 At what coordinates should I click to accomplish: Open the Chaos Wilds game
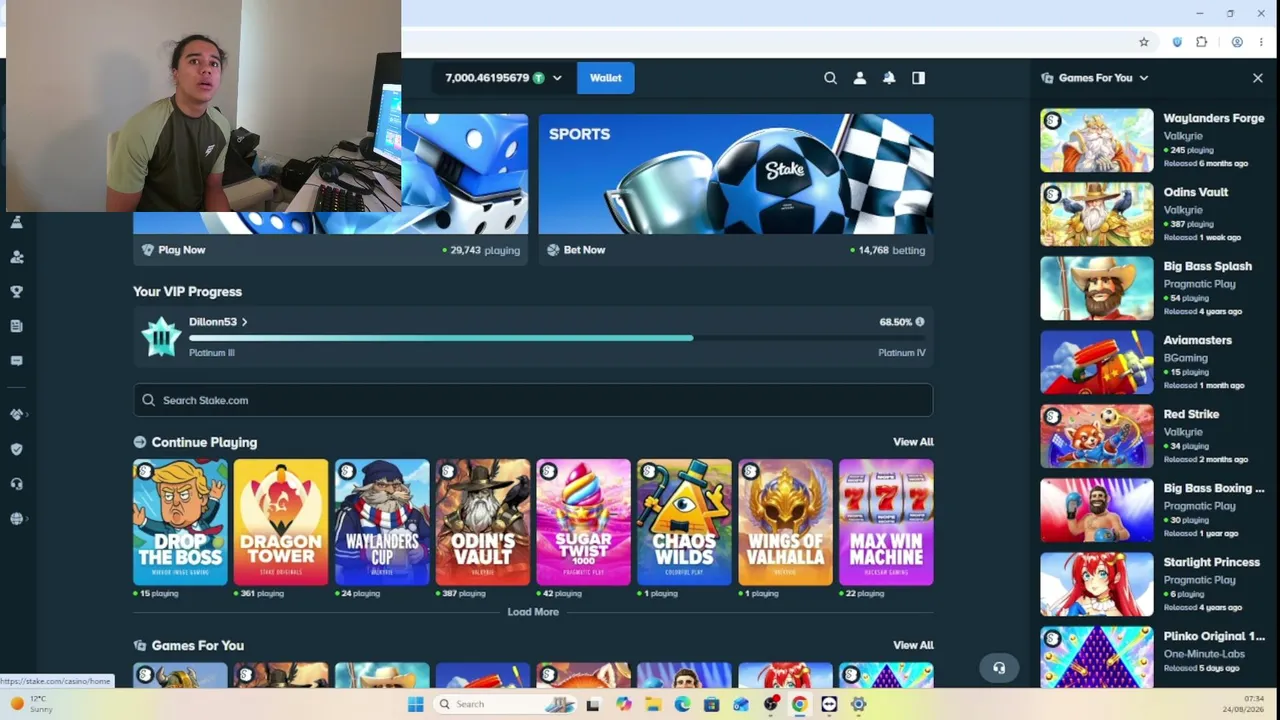click(x=684, y=522)
